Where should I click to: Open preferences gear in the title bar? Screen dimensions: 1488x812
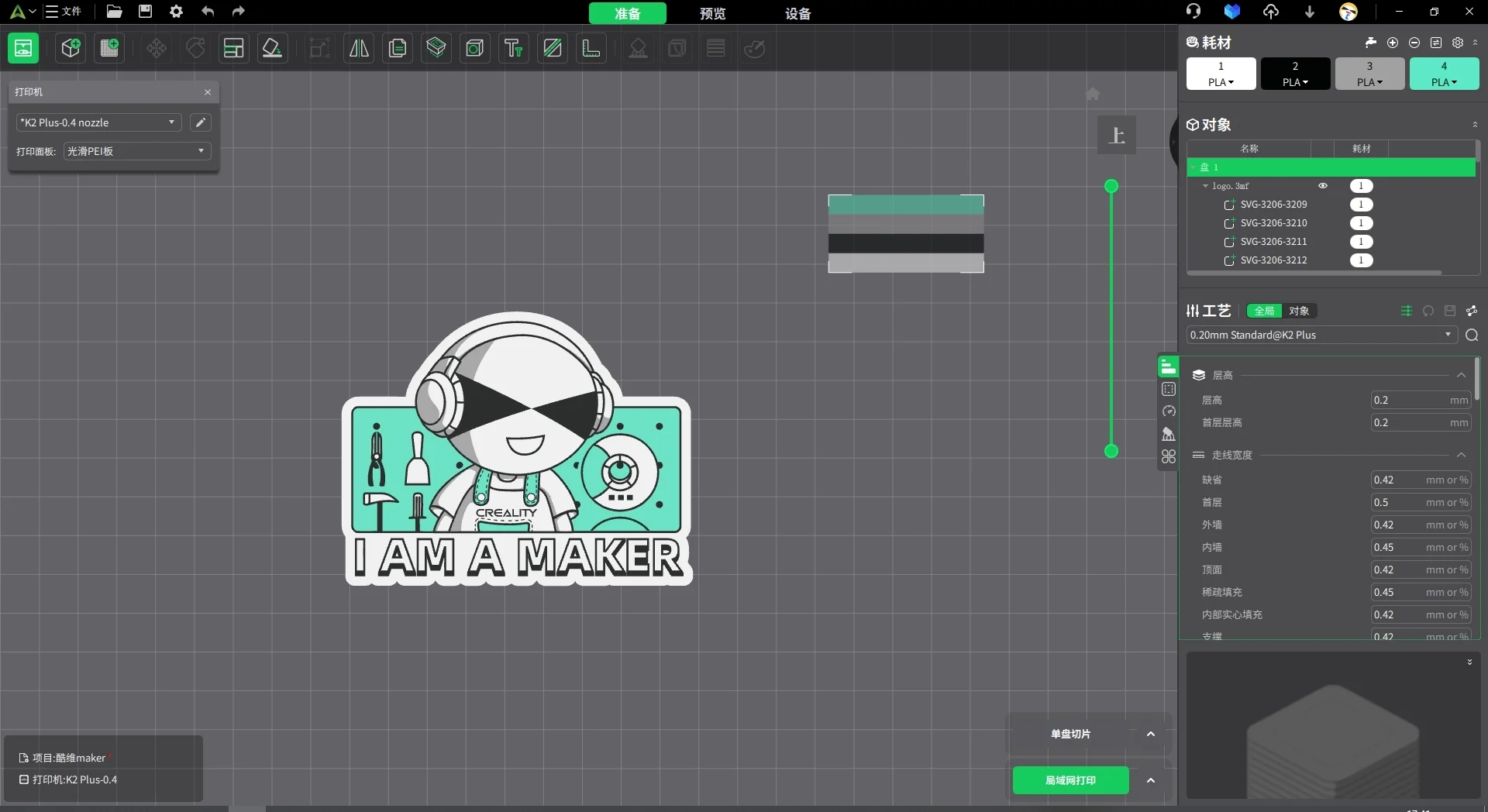[176, 12]
